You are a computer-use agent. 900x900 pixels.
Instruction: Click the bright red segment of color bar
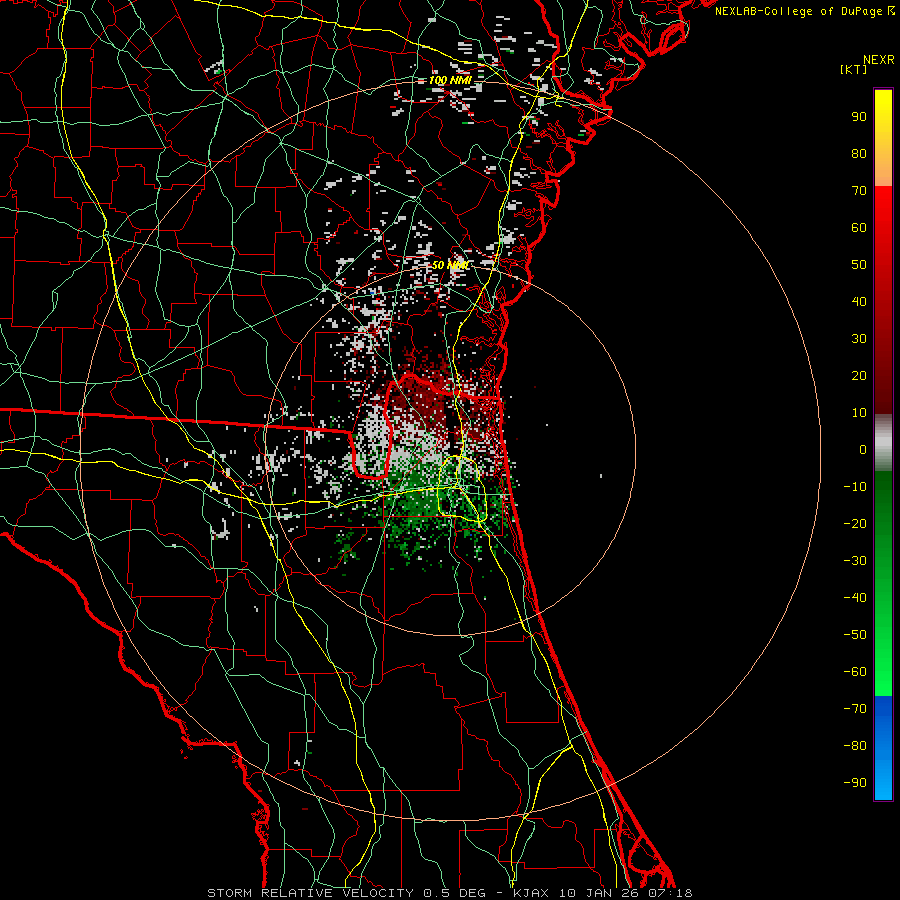click(883, 300)
